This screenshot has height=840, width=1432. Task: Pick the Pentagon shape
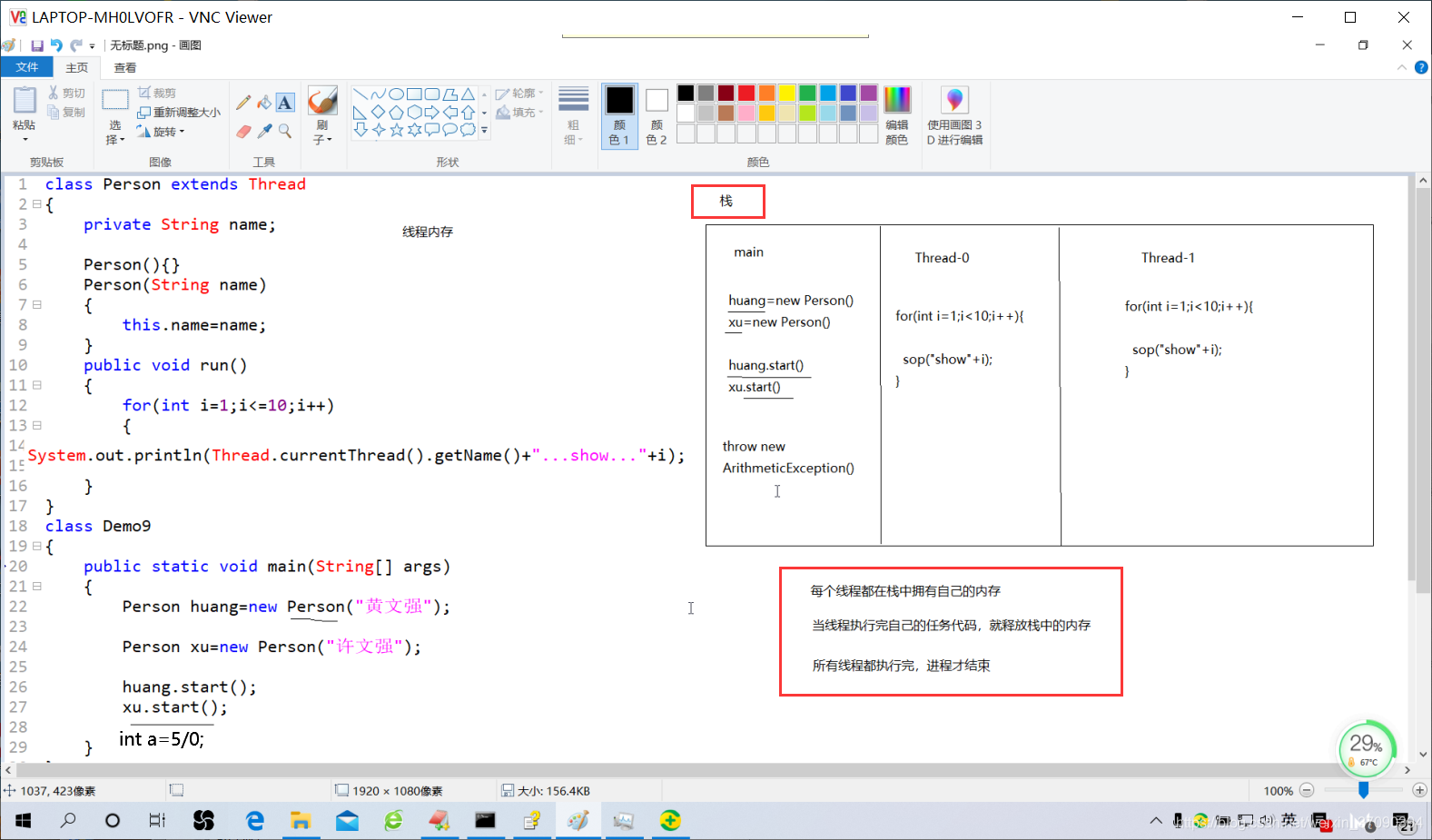click(397, 113)
